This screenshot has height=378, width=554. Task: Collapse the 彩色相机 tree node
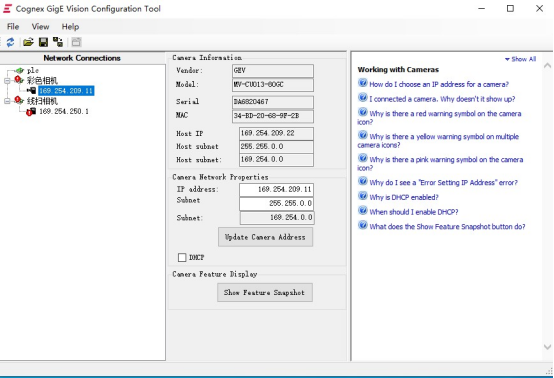coord(7,81)
